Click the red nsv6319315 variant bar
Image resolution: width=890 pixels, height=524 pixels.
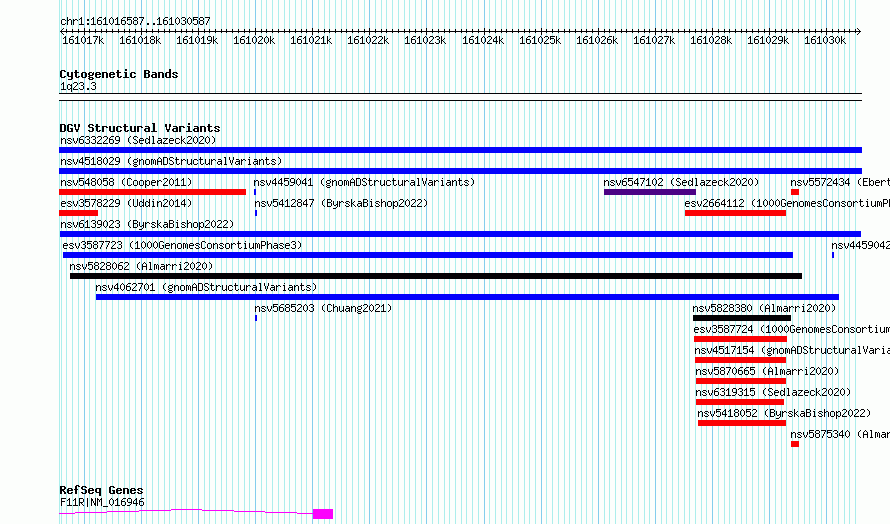pyautogui.click(x=740, y=402)
